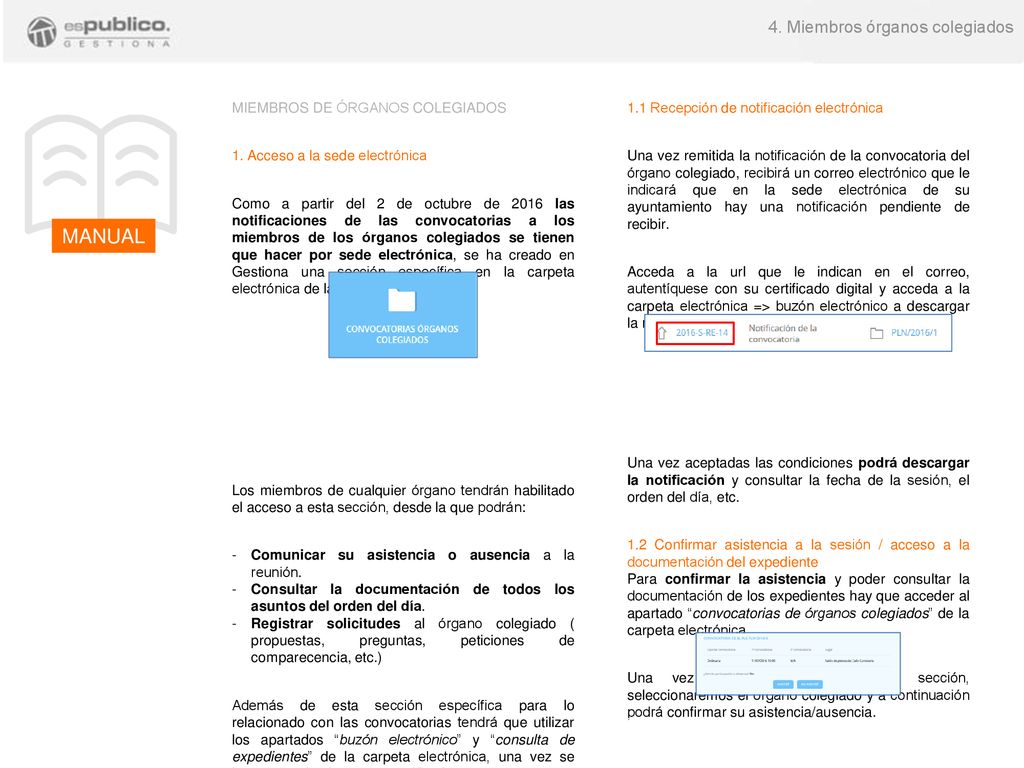Click heading '1. Acceso a la sede electrónica'
Image resolution: width=1024 pixels, height=768 pixels.
[x=329, y=155]
